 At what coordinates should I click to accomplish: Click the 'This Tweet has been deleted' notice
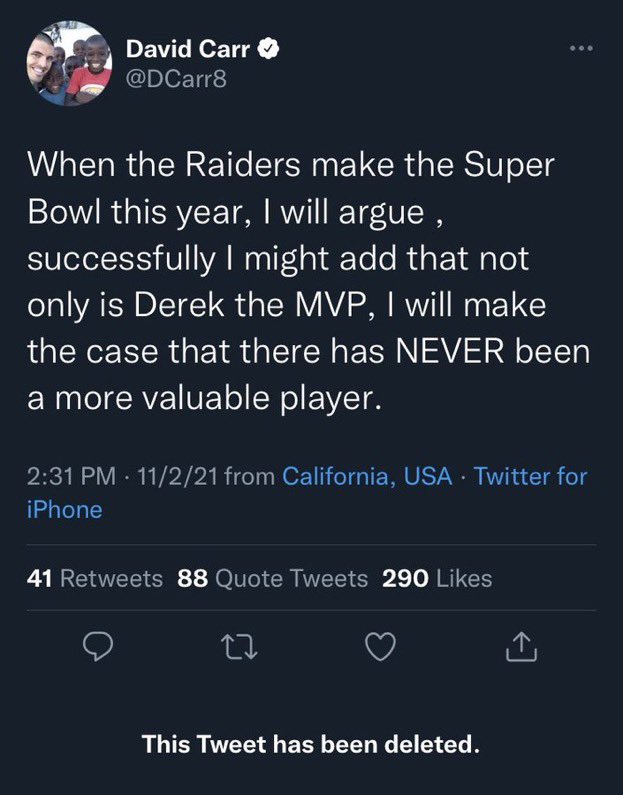click(x=311, y=744)
